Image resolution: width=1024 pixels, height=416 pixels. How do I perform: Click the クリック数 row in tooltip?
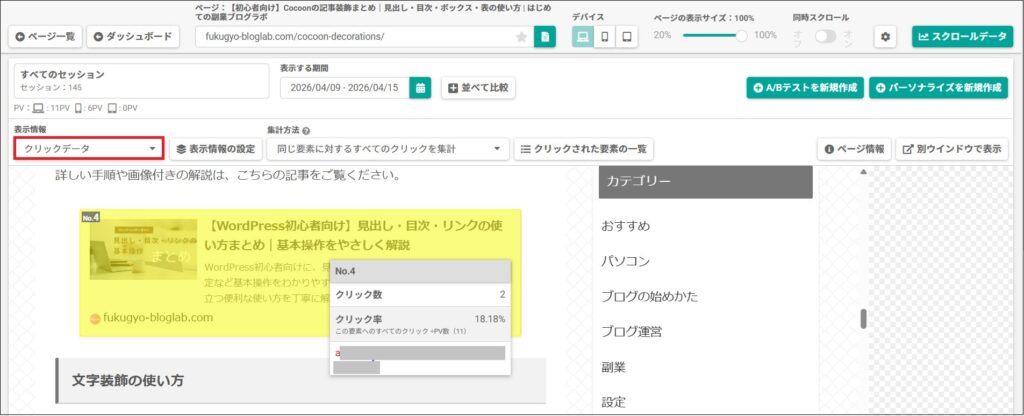coord(421,295)
